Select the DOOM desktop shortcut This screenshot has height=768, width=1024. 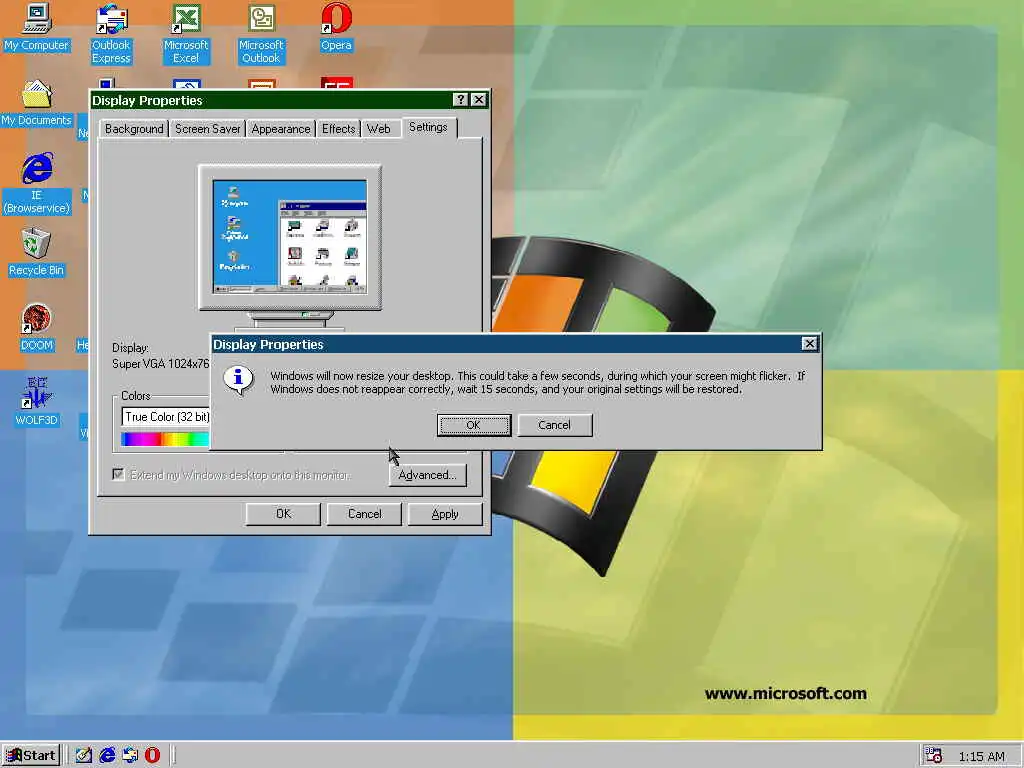[x=36, y=328]
